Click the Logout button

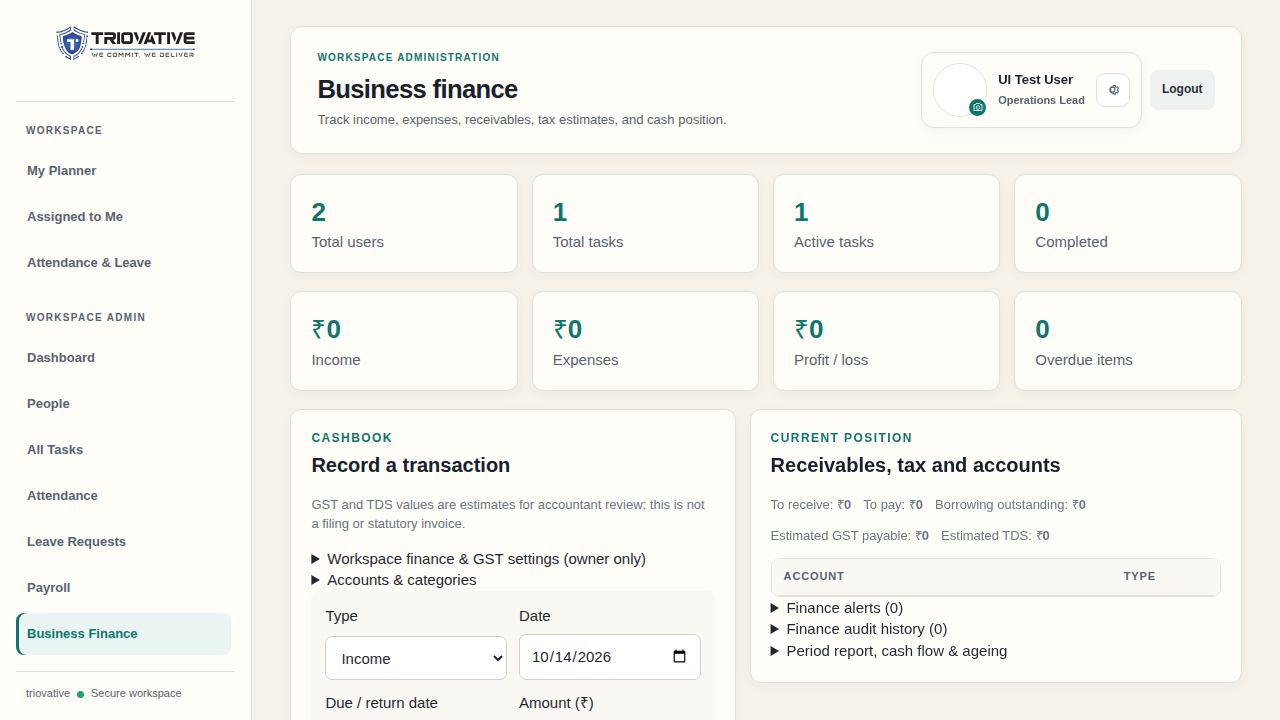(1182, 90)
